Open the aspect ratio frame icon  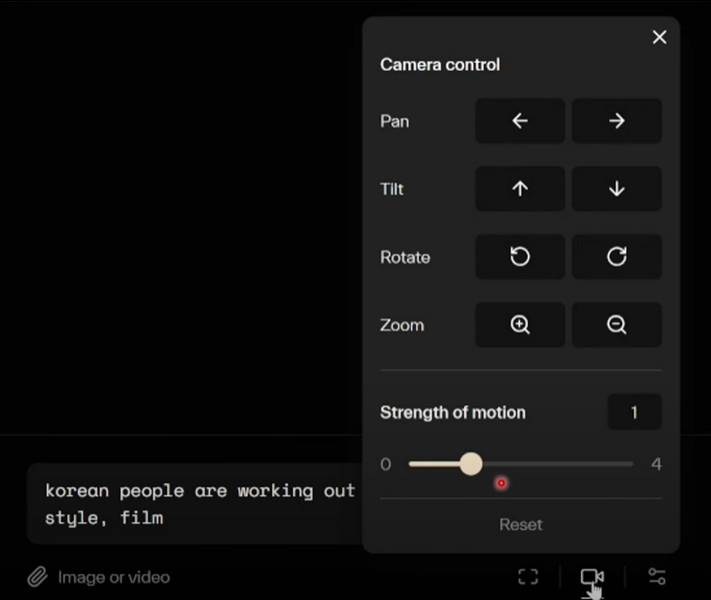pos(528,577)
